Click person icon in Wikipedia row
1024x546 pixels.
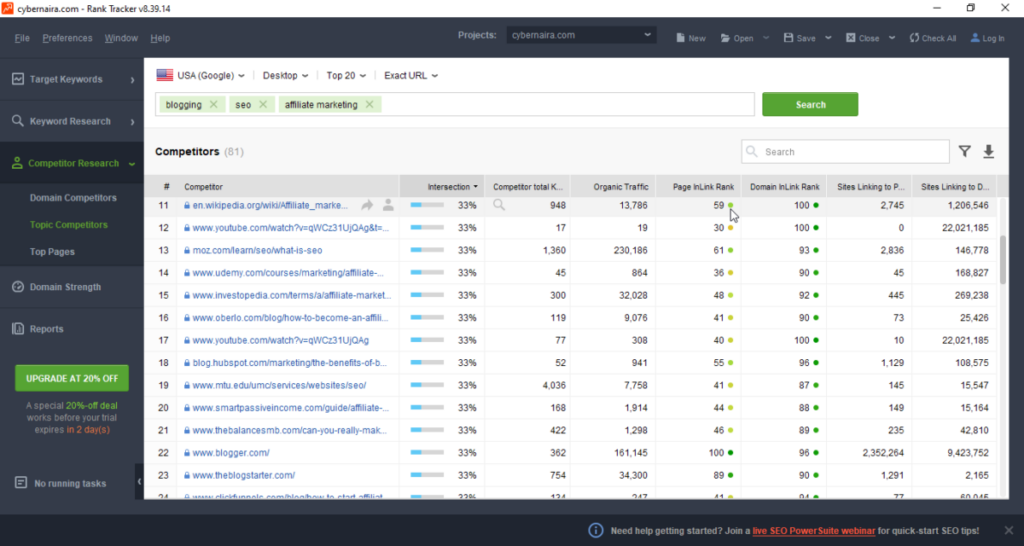pyautogui.click(x=388, y=205)
